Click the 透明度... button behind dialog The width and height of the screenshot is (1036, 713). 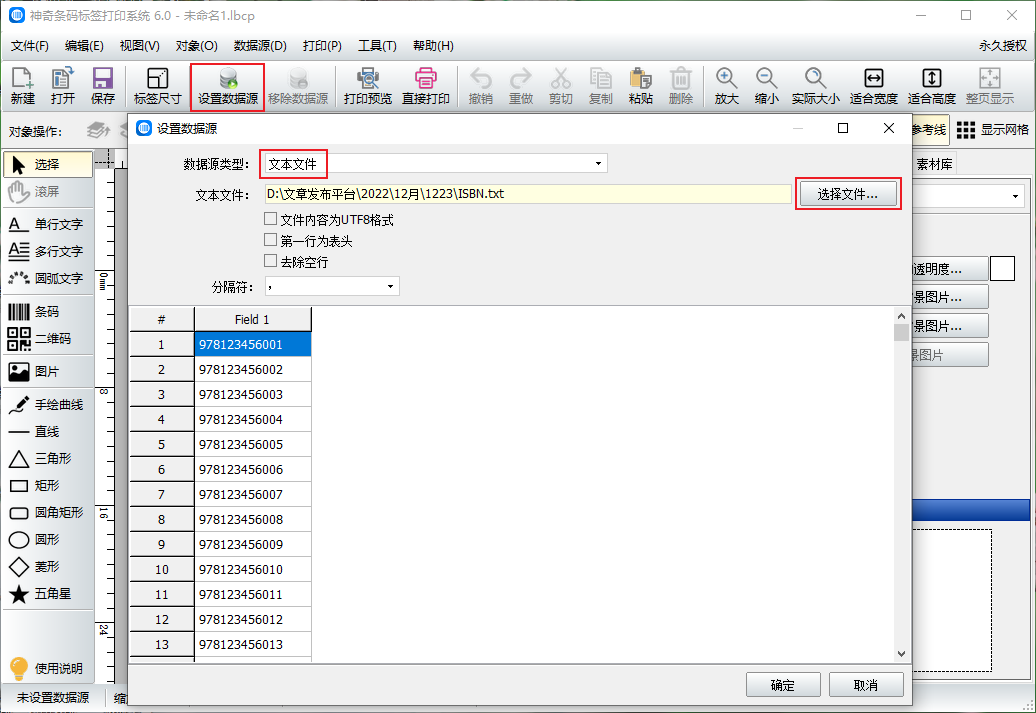pyautogui.click(x=950, y=269)
